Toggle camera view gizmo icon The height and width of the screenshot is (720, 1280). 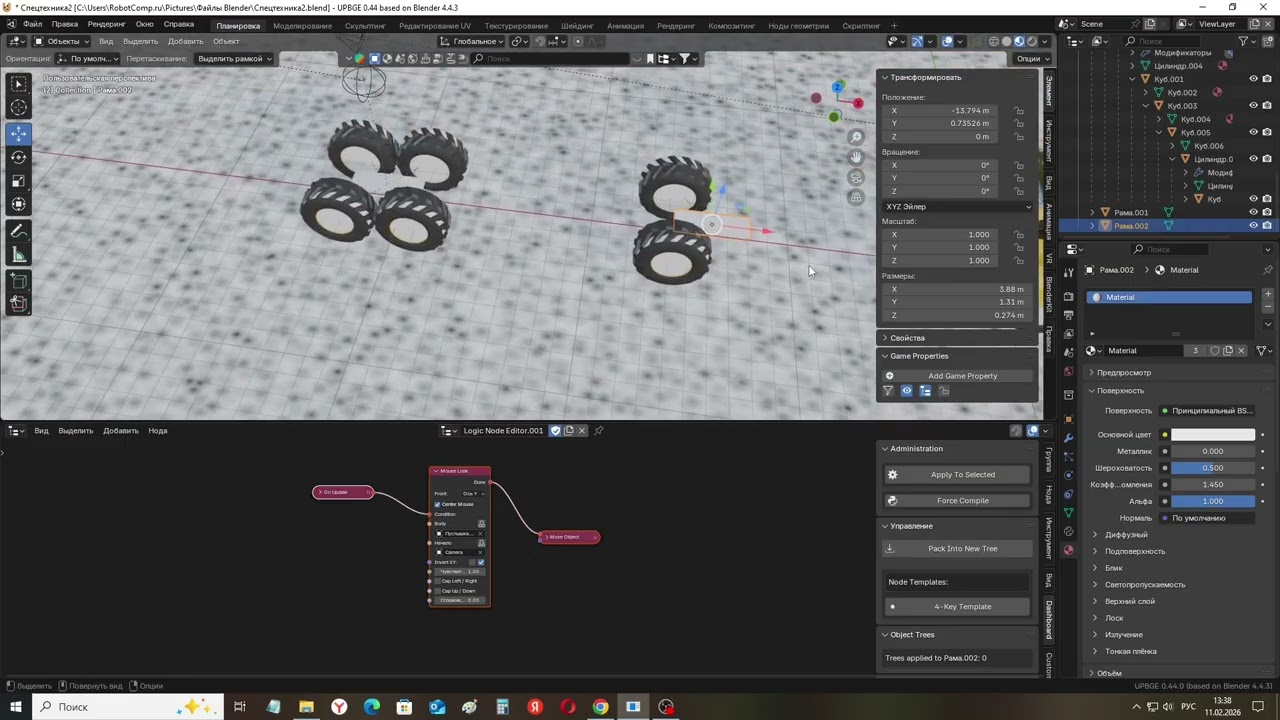(x=856, y=177)
